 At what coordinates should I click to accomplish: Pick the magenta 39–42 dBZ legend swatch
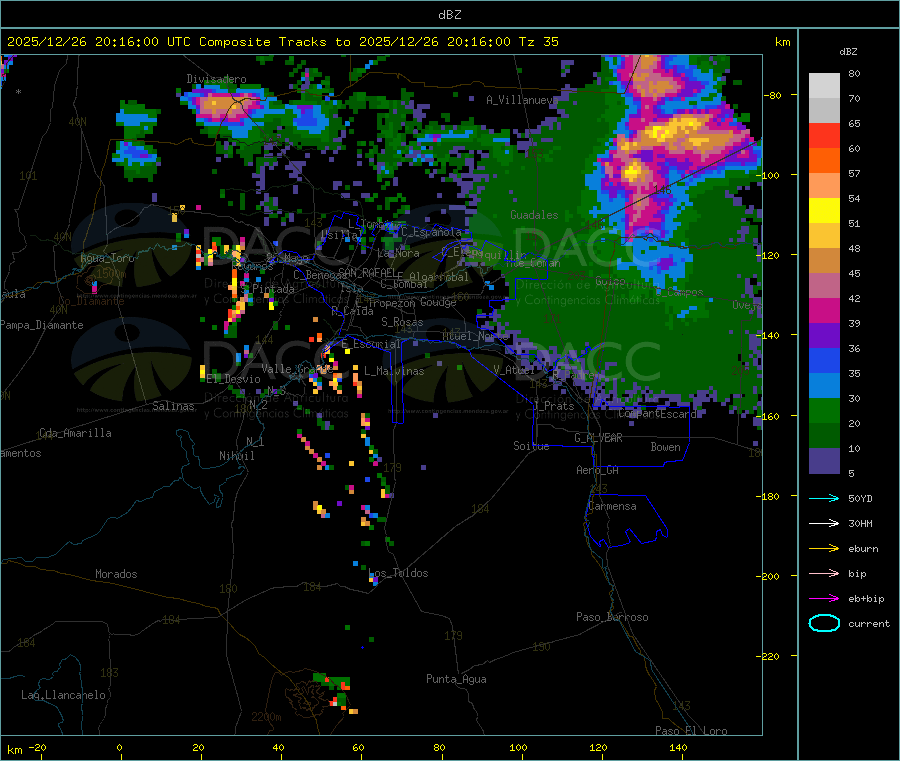tap(824, 310)
